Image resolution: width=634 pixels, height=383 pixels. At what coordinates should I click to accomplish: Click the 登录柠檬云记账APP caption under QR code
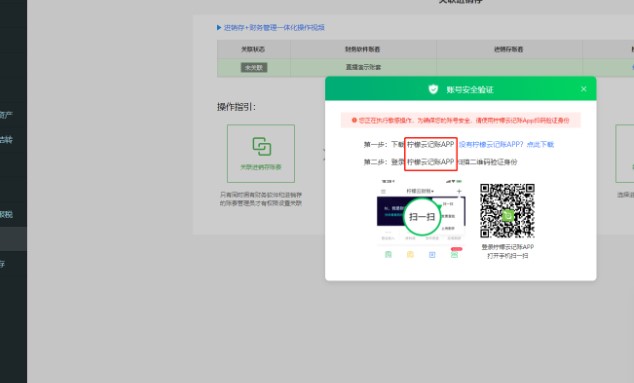coord(507,247)
